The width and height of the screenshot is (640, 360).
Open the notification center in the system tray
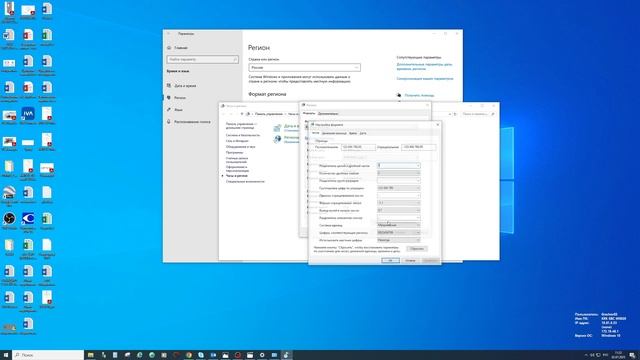(632, 355)
